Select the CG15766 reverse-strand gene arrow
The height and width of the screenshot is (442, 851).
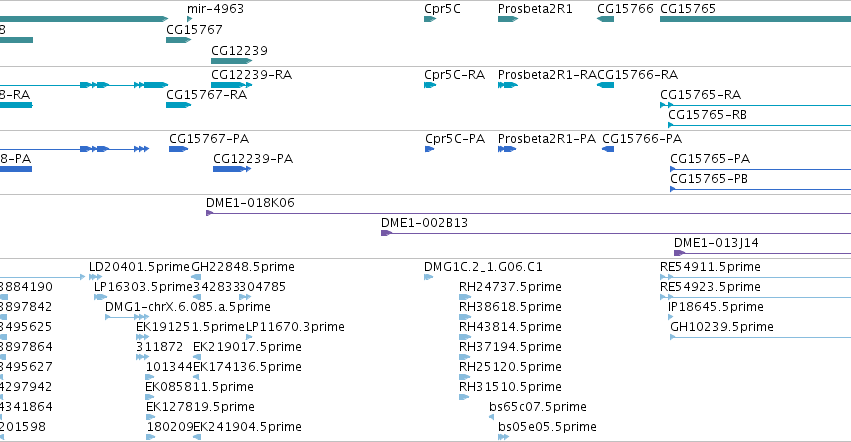coord(605,19)
